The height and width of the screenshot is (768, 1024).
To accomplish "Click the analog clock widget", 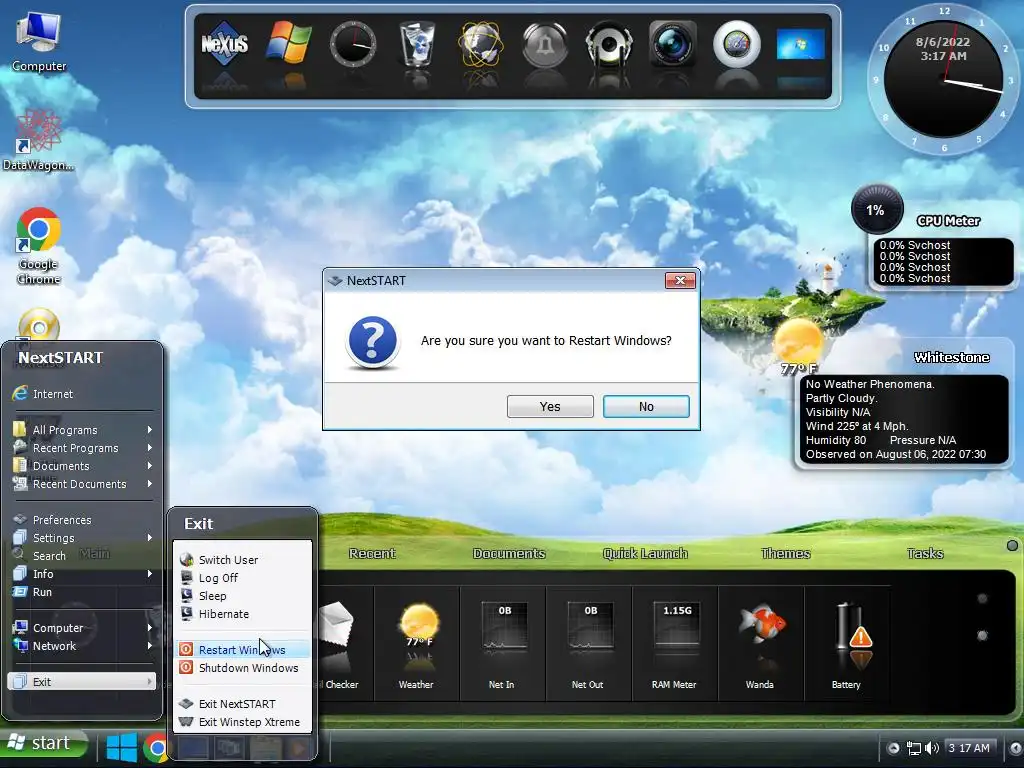I will click(943, 80).
